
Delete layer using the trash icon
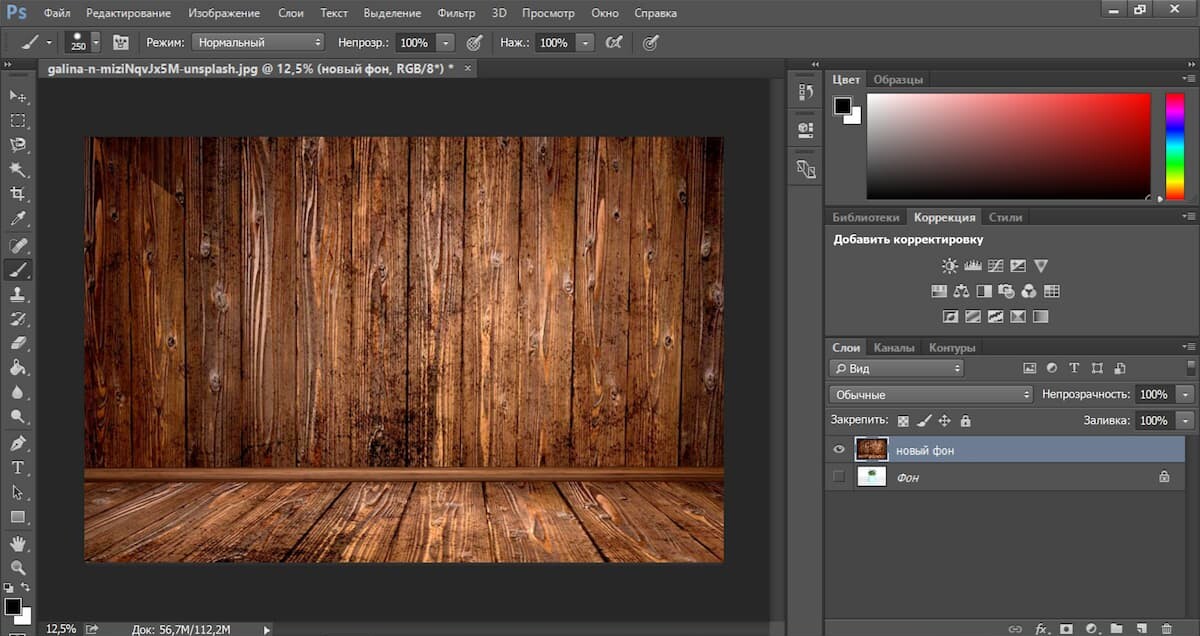pyautogui.click(x=1166, y=629)
